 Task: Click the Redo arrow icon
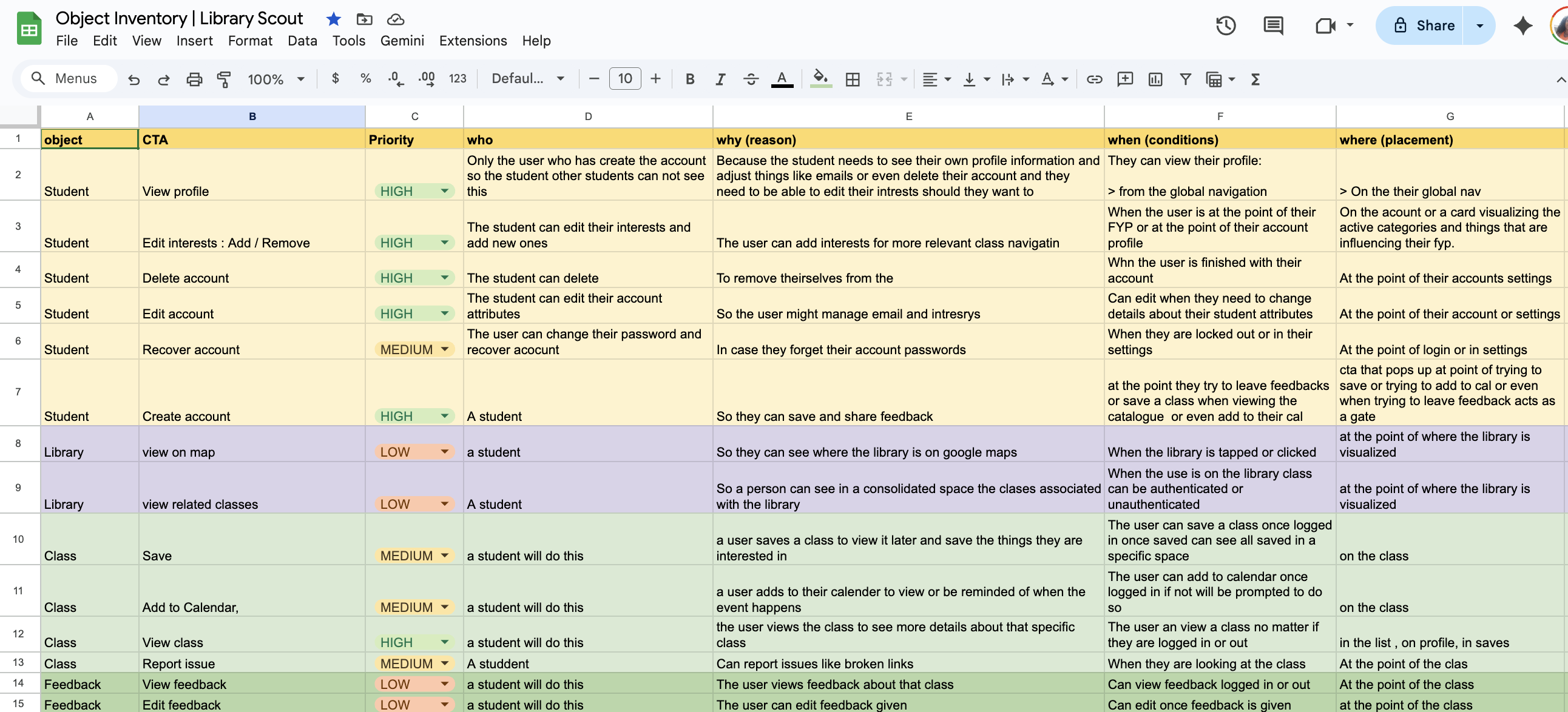click(x=164, y=79)
